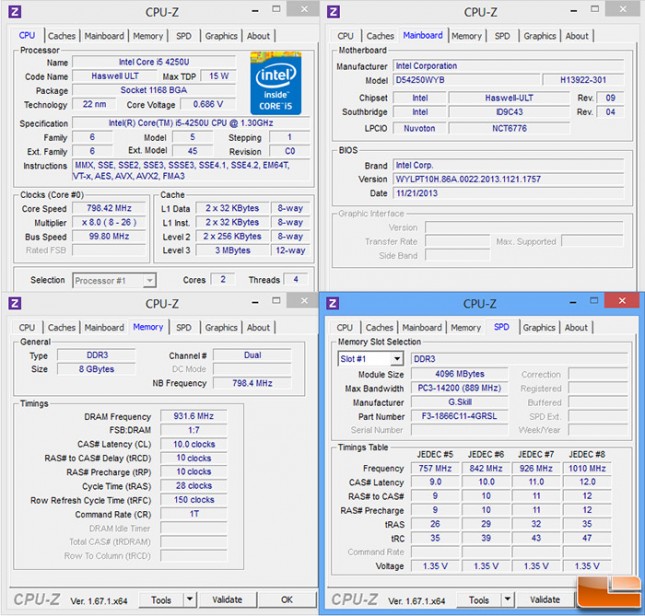Switch to Caches tab in the Mainboard window
The width and height of the screenshot is (645, 616).
(x=380, y=36)
